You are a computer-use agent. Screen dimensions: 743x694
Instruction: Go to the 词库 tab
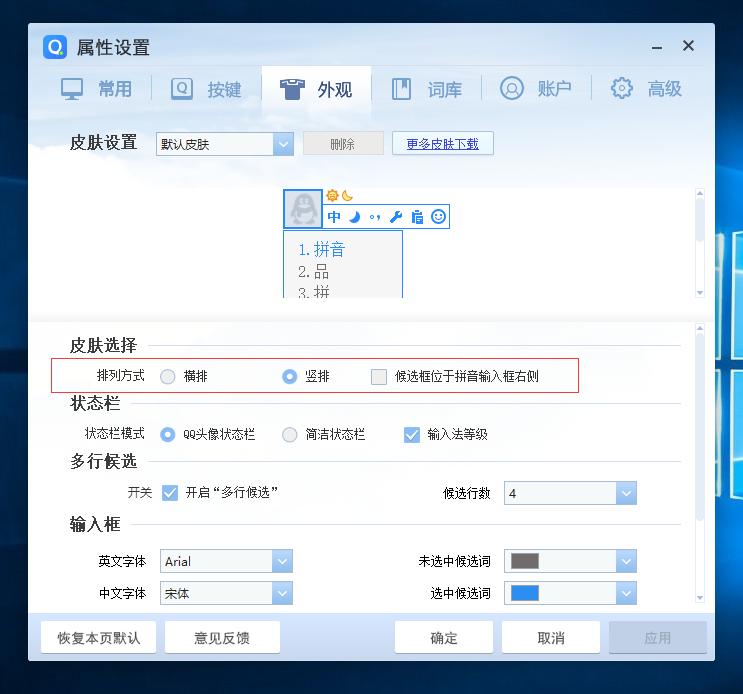coord(427,89)
